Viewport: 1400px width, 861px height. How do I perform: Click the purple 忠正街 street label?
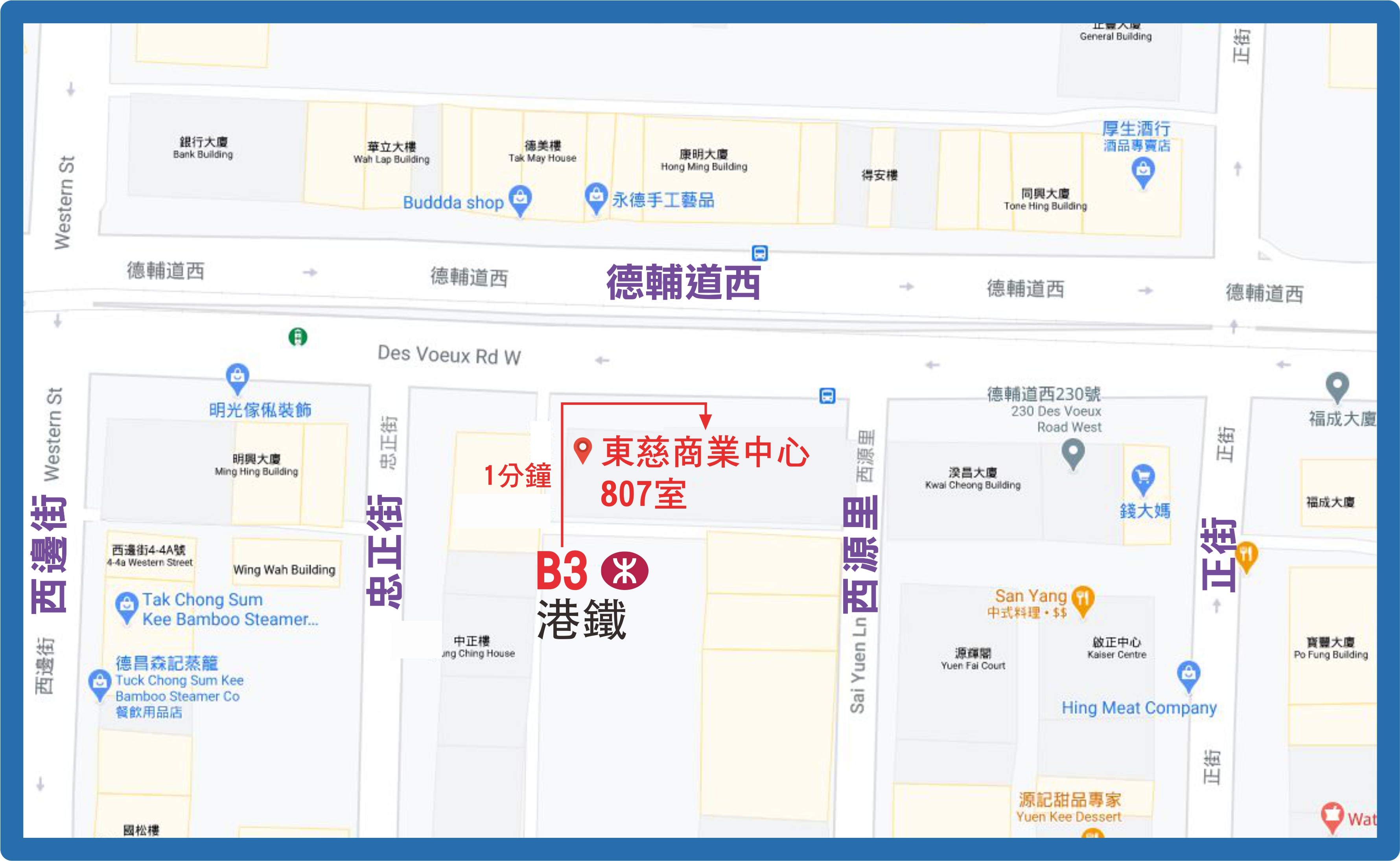tap(384, 552)
